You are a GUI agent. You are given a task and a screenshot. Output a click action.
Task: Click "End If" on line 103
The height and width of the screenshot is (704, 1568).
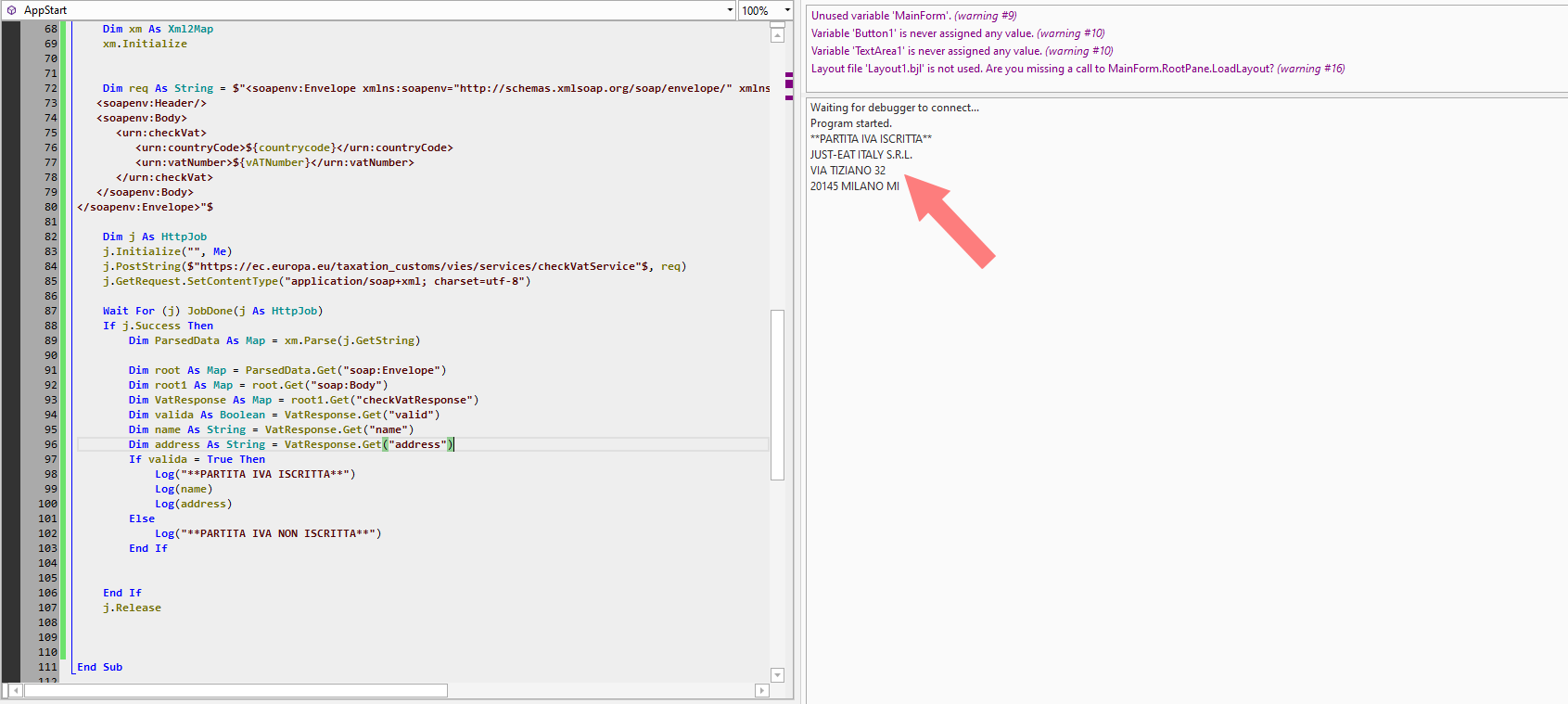(148, 548)
